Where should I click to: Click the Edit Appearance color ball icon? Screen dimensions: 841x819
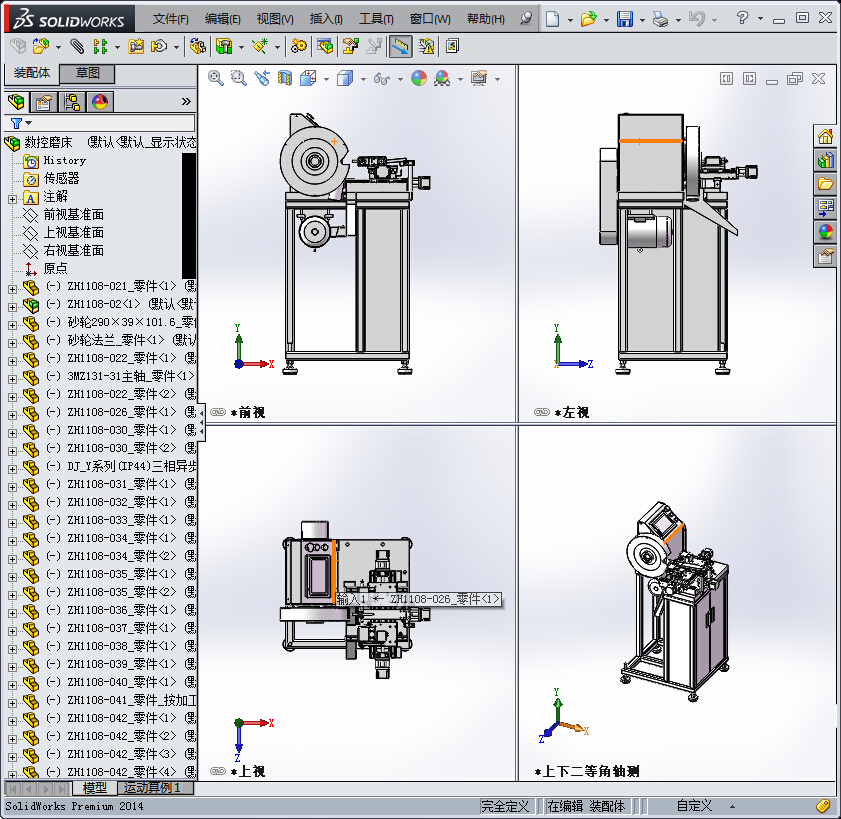(419, 79)
